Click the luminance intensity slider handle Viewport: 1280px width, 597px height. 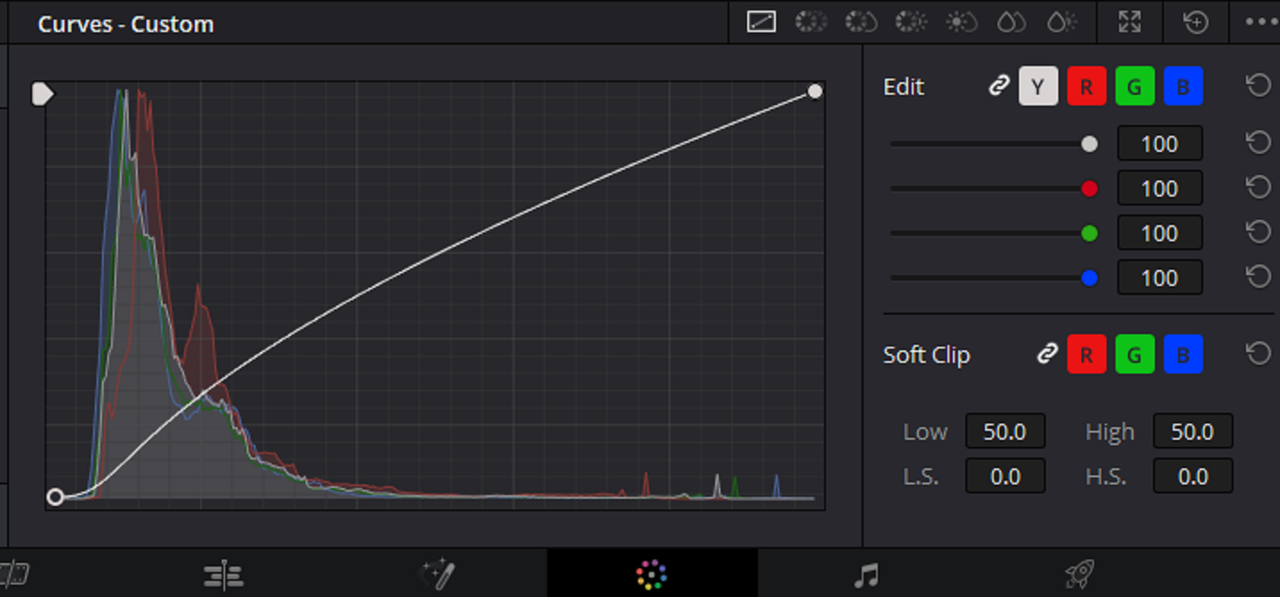[x=1090, y=144]
